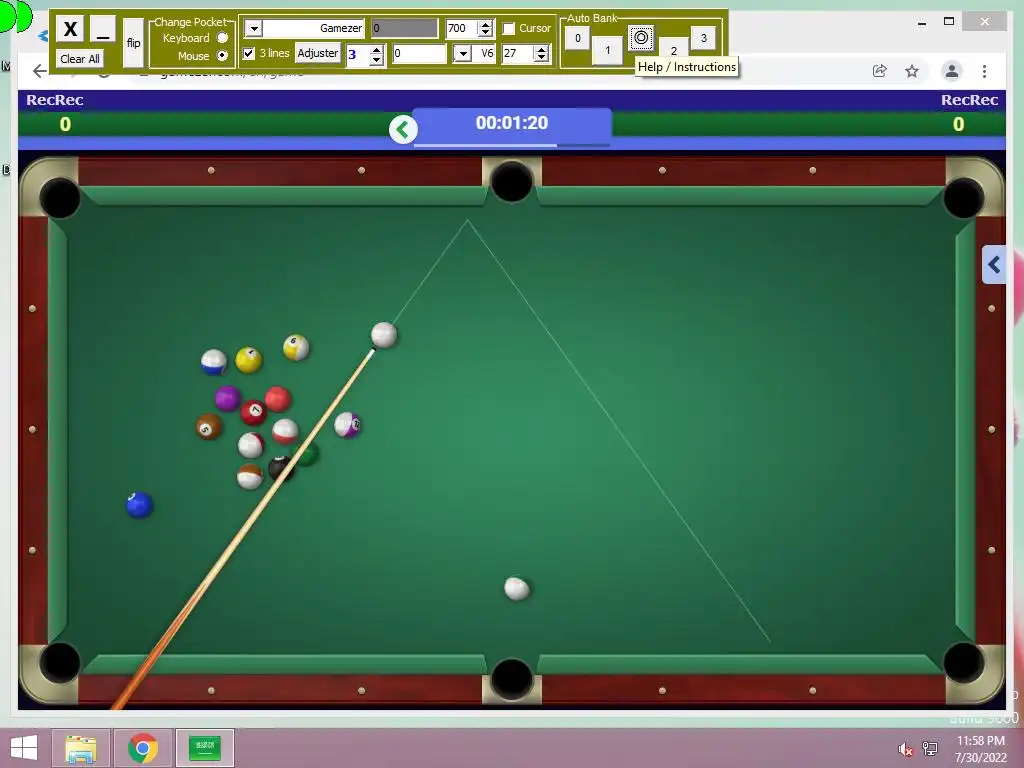Image resolution: width=1024 pixels, height=768 pixels.
Task: Click the Auto Bank target circle icon
Action: pyautogui.click(x=641, y=38)
